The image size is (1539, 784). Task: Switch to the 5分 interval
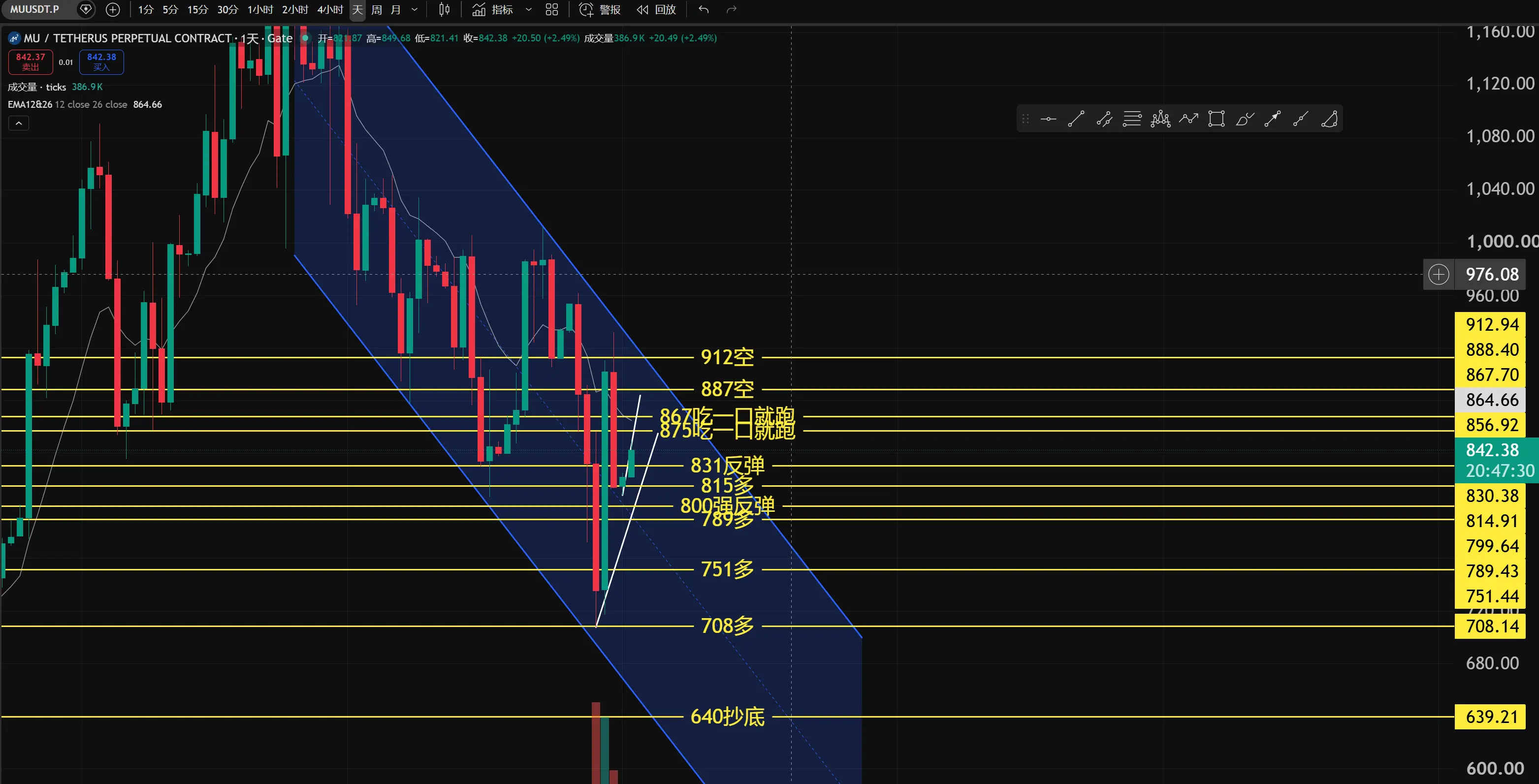pos(170,9)
